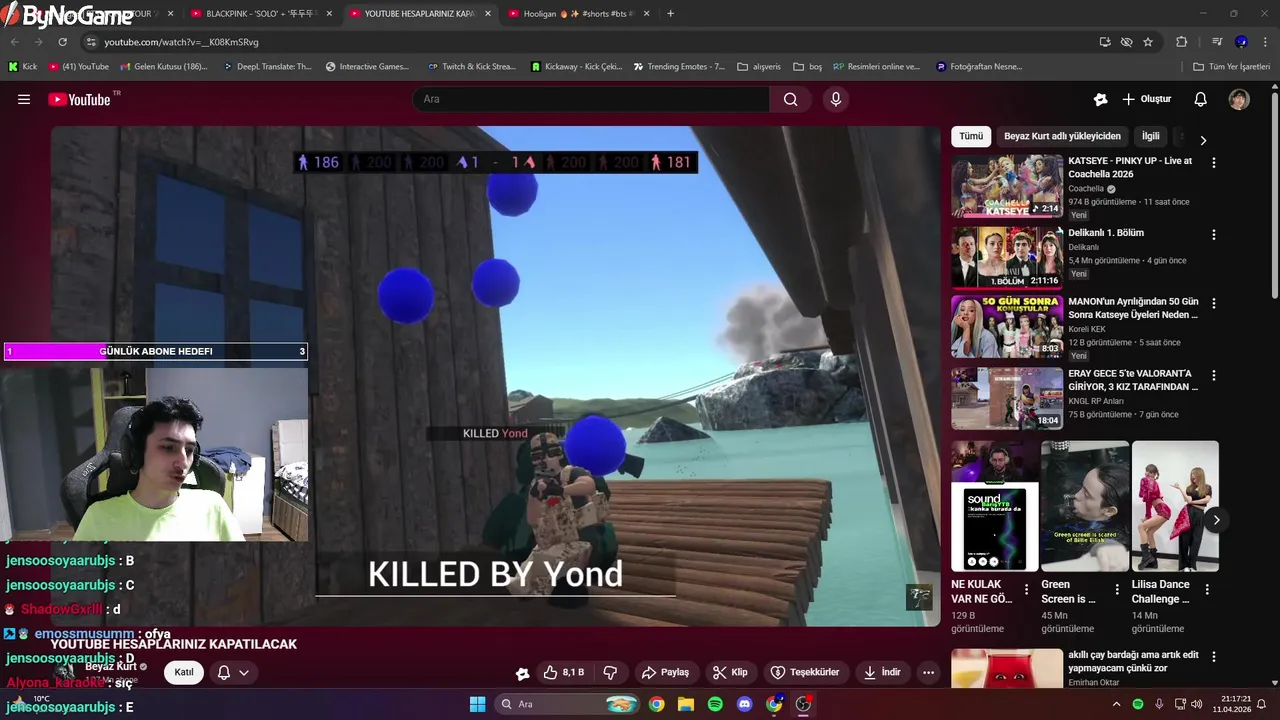The image size is (1280, 720).
Task: Open OBS Studio from taskbar
Action: pos(803,704)
